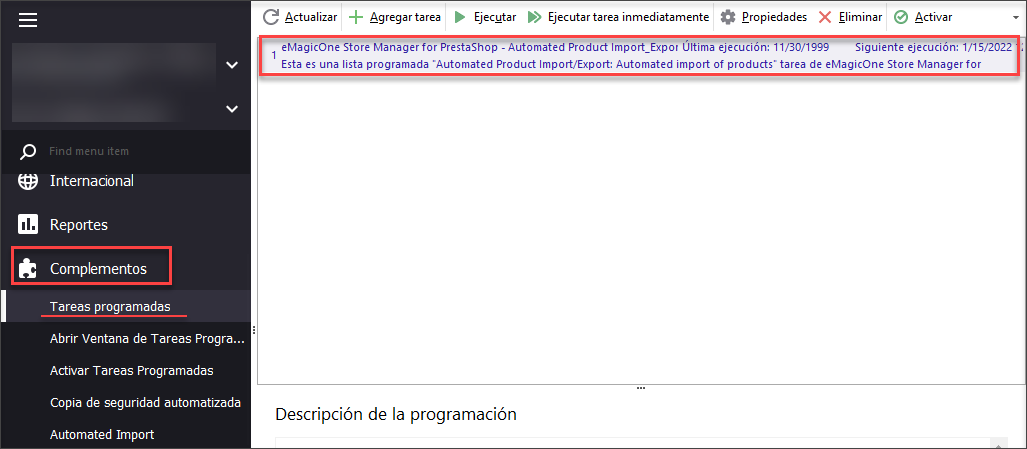1027x449 pixels.
Task: Click Descripción de la programación heading
Action: point(396,414)
